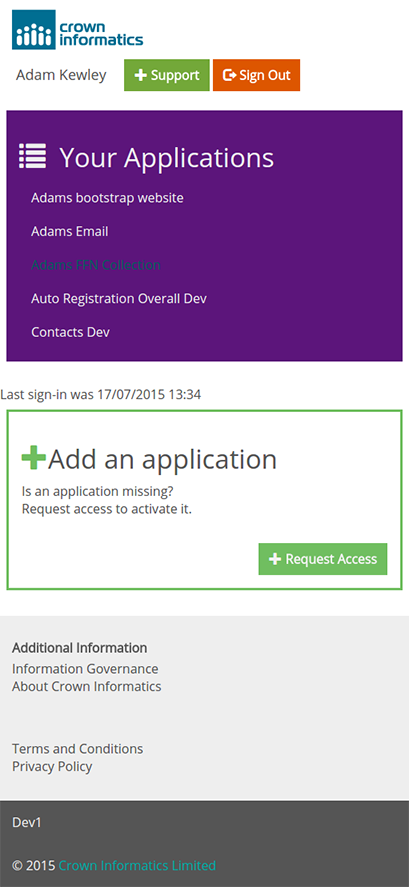Request access to a new application
Image resolution: width=409 pixels, height=887 pixels.
coord(323,559)
